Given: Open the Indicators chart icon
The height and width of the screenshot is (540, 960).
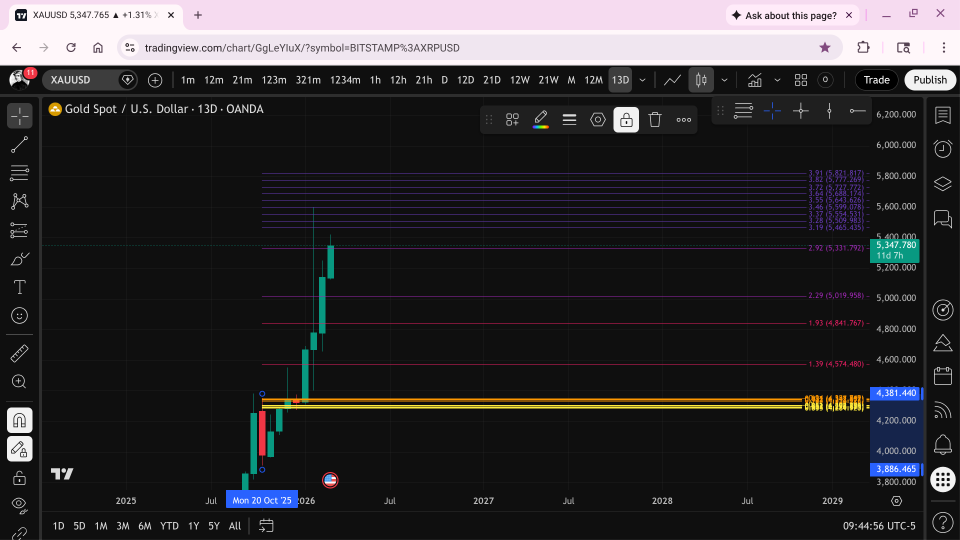Looking at the screenshot, I should click(x=754, y=80).
